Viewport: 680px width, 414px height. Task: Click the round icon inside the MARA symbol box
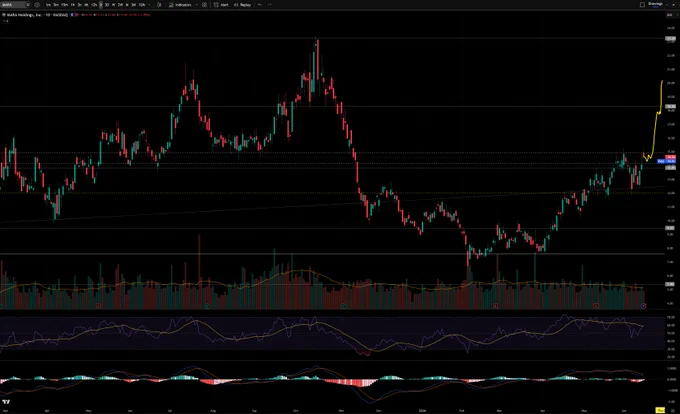(27, 5)
